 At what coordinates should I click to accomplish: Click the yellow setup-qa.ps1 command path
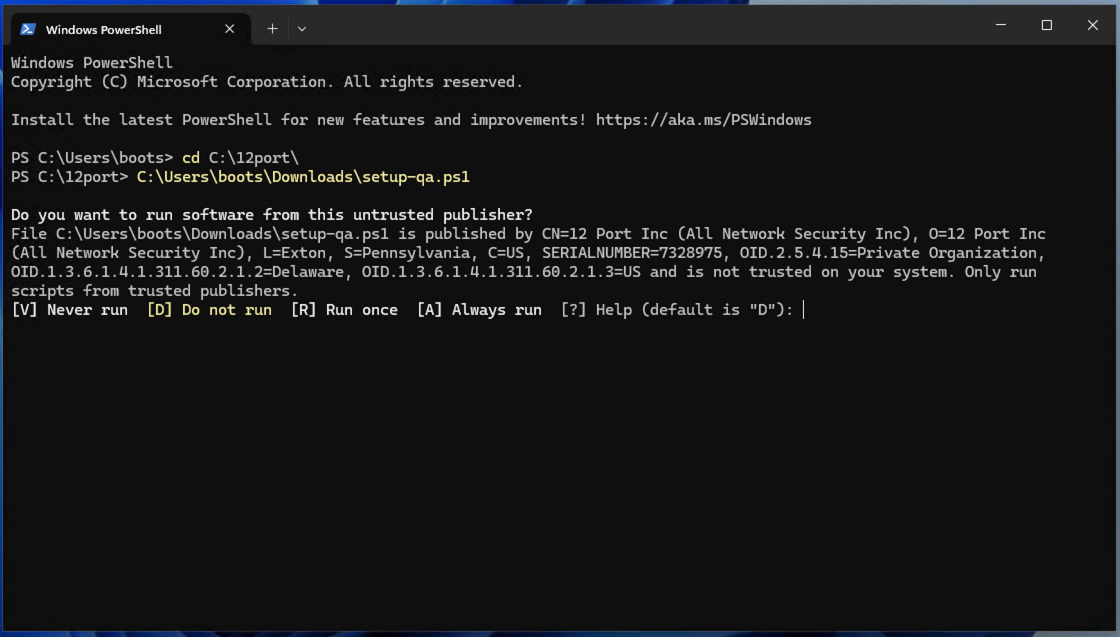303,177
